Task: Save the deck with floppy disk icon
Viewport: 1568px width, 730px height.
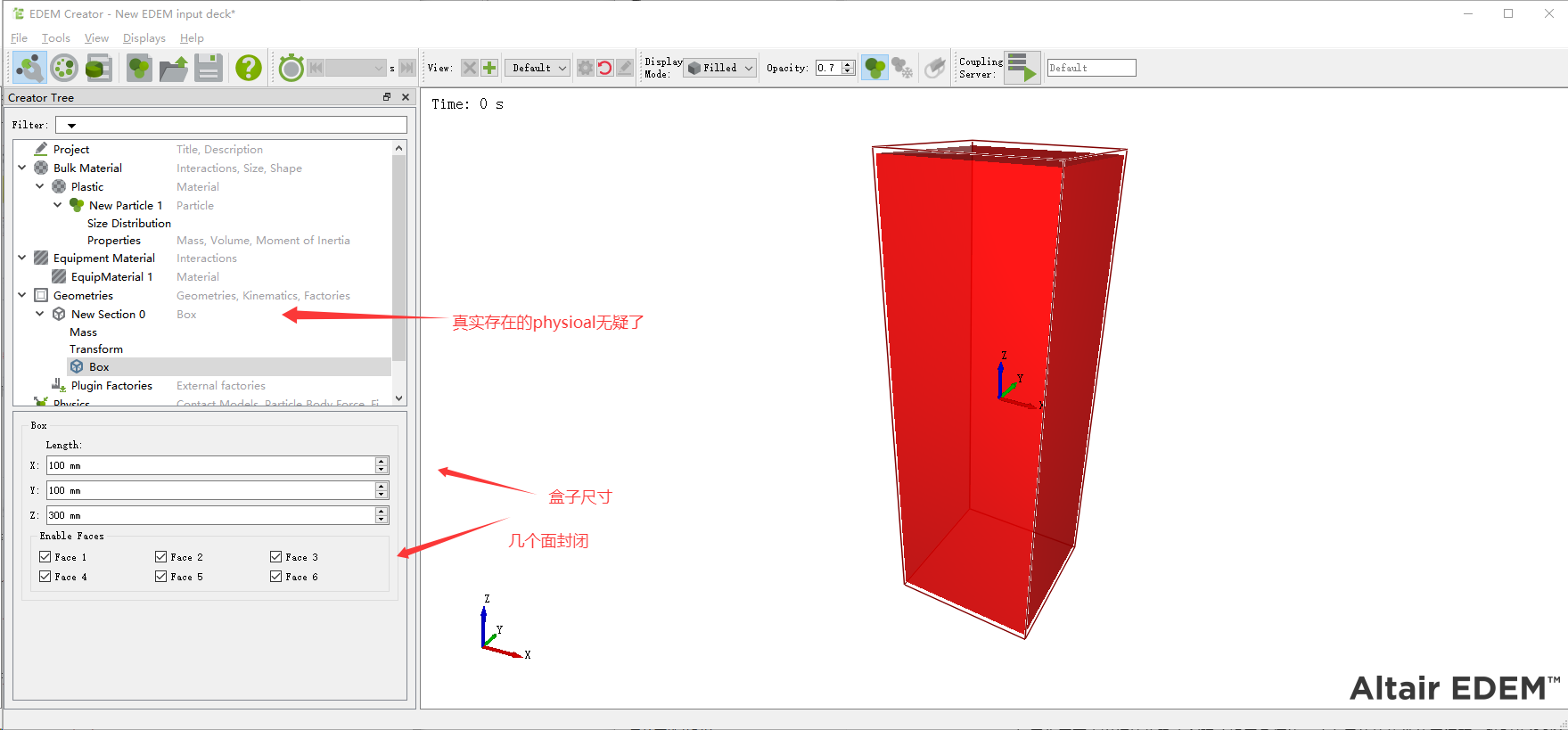Action: coord(209,68)
